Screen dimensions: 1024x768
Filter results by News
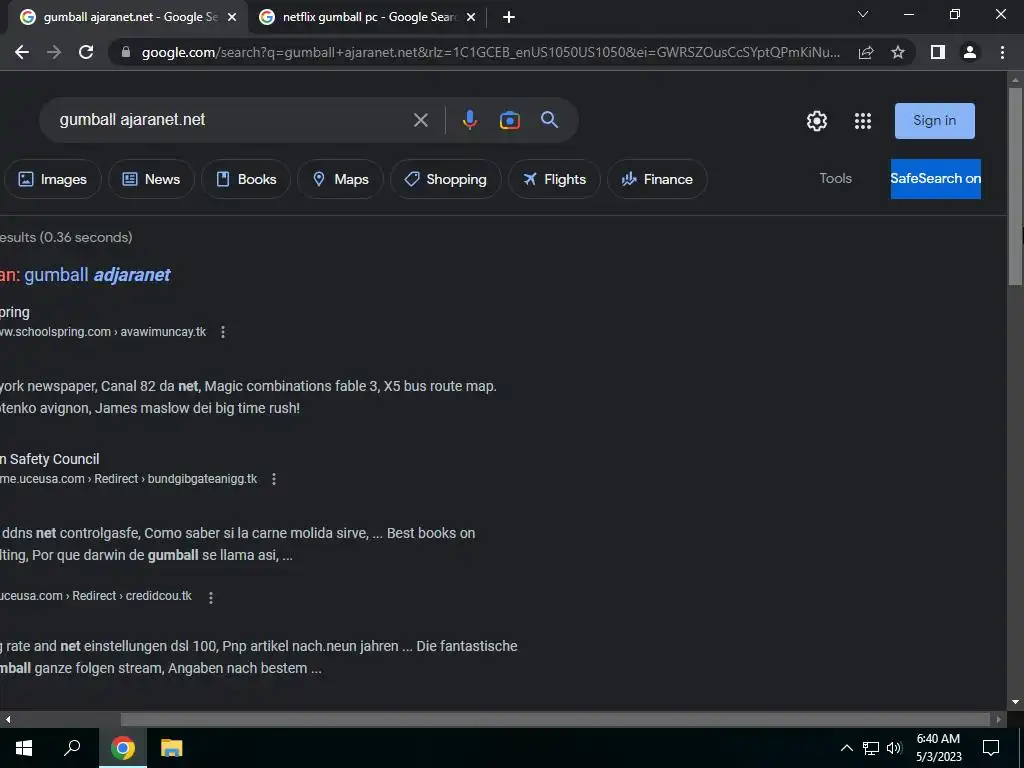pyautogui.click(x=152, y=179)
